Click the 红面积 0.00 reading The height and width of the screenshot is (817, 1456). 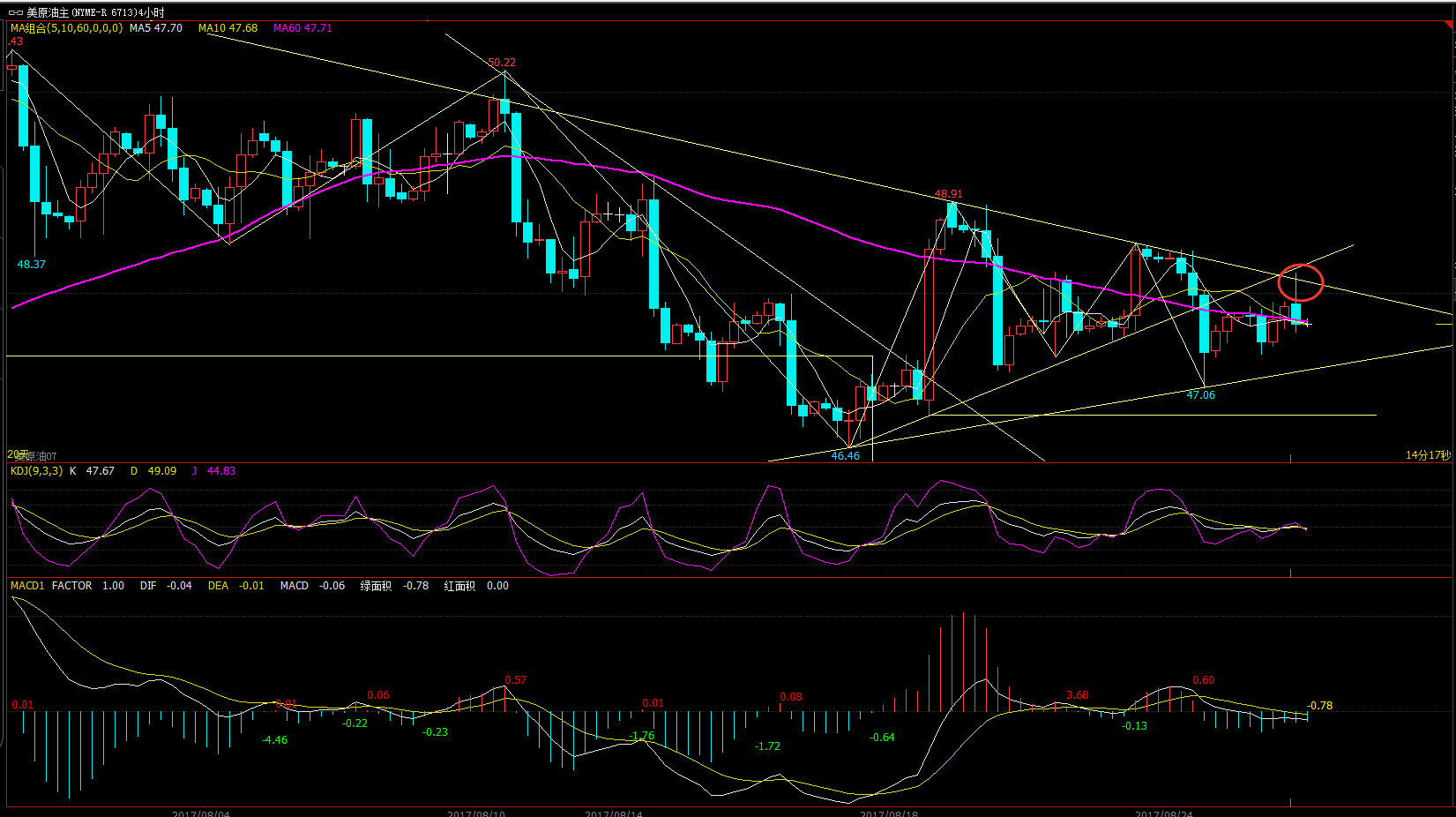(x=476, y=586)
